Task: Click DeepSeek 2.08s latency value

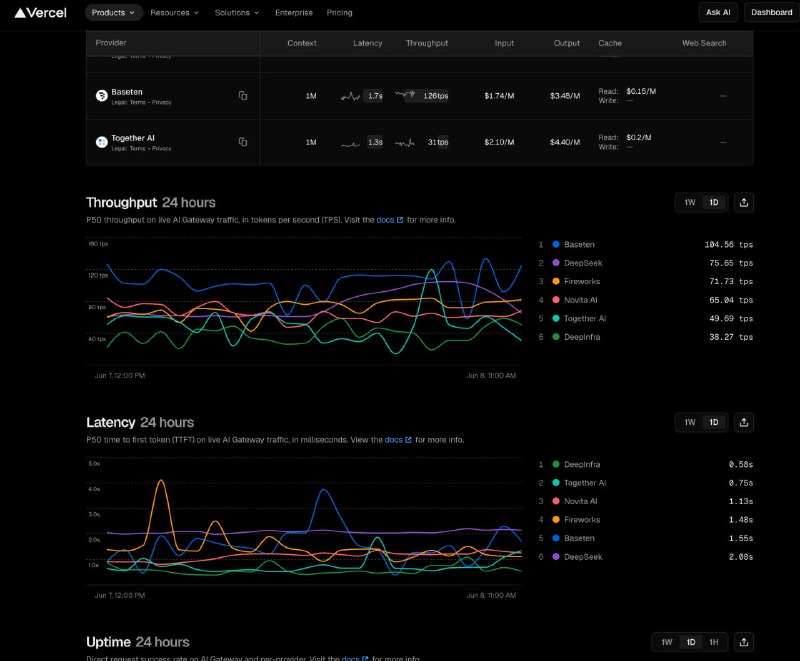Action: 740,557
